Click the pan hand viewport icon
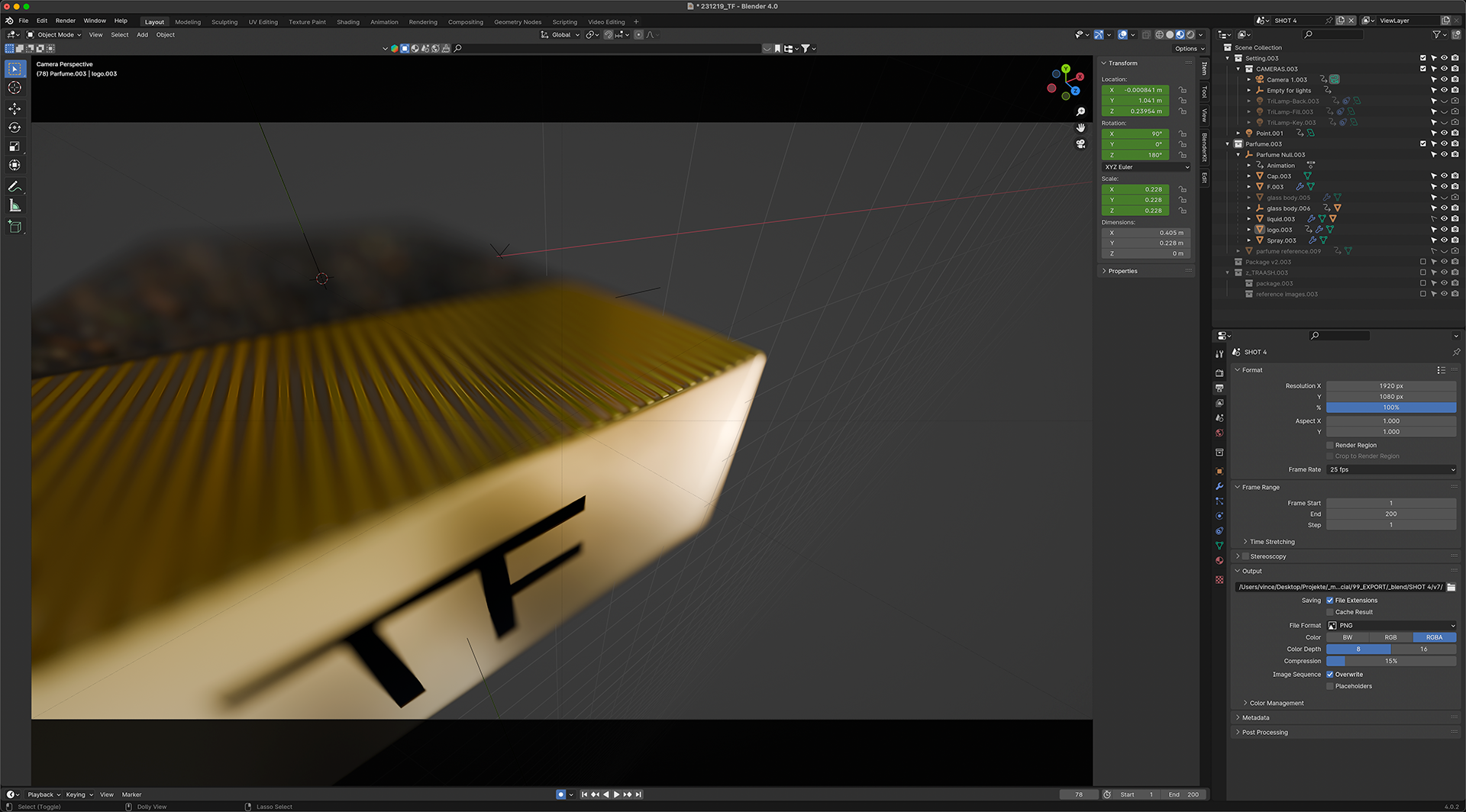1466x812 pixels. click(x=1080, y=127)
